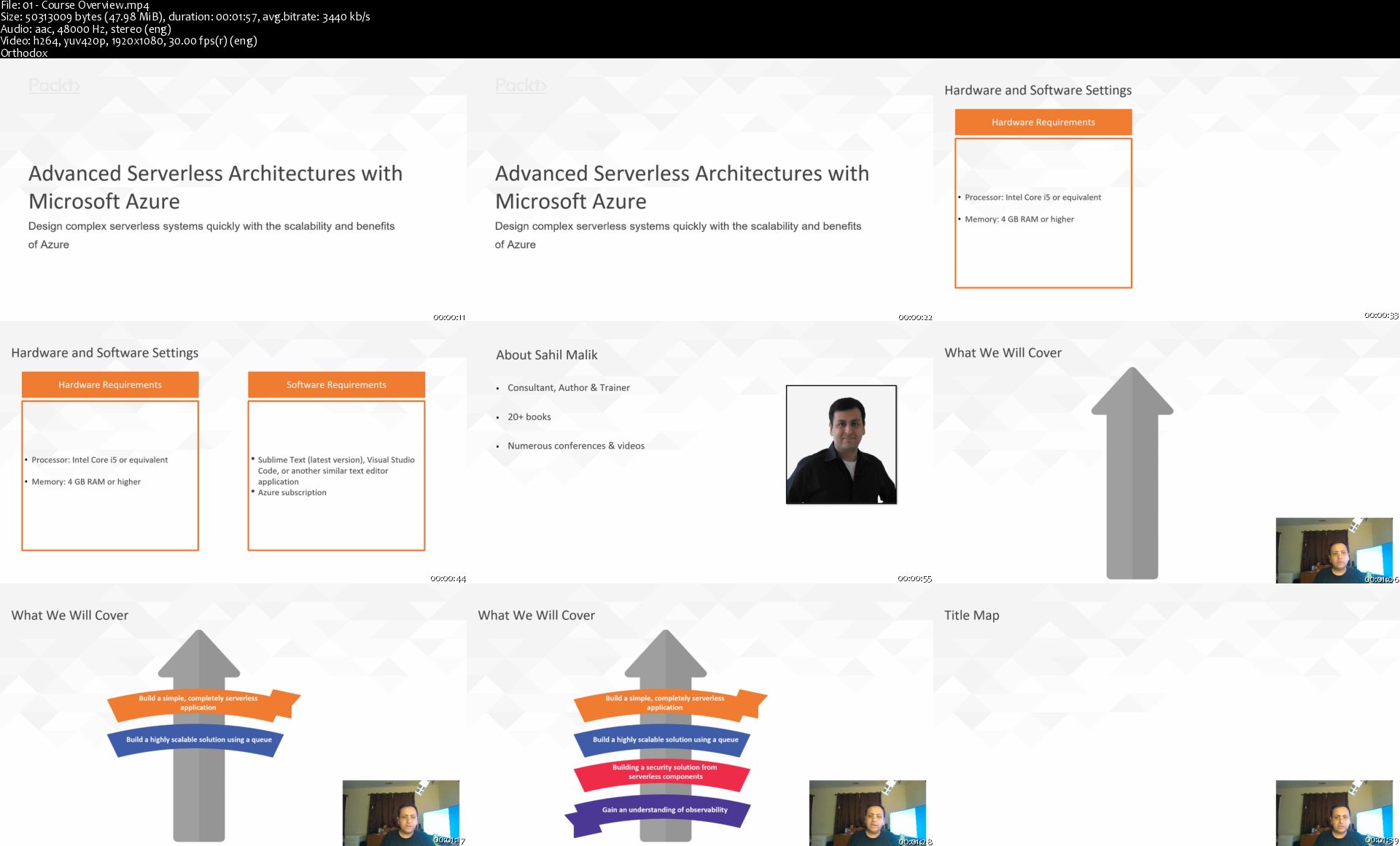Click Sahil Malik's portrait photo
Viewport: 1400px width, 846px height.
pyautogui.click(x=841, y=444)
